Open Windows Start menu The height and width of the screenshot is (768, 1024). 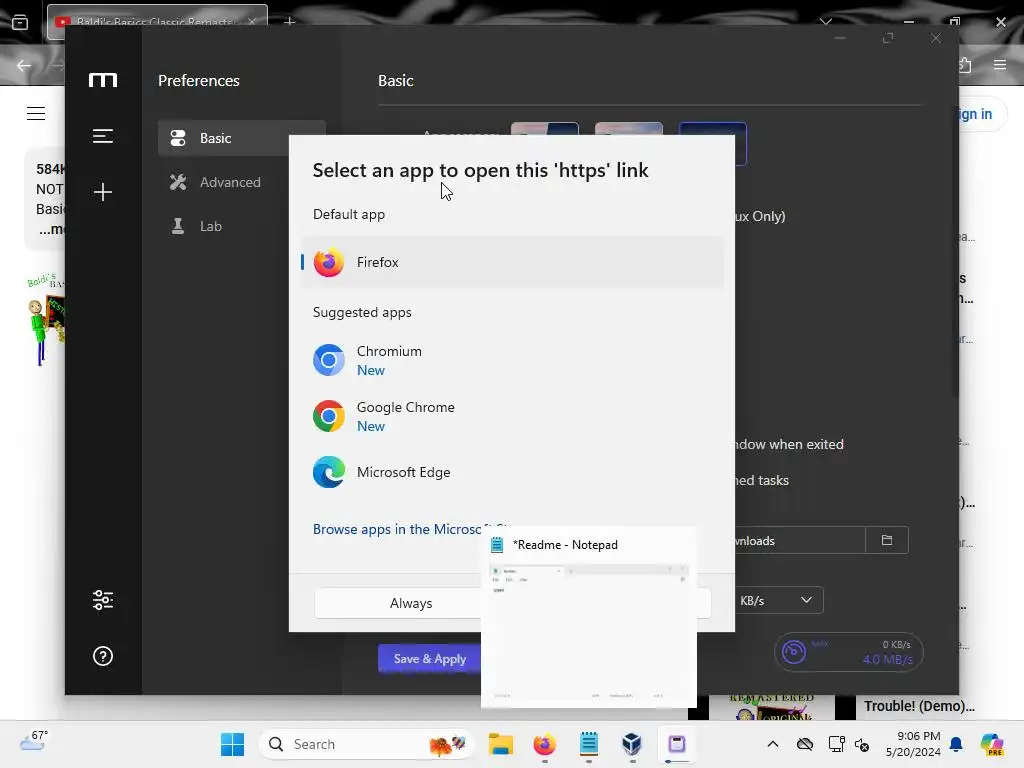(232, 744)
